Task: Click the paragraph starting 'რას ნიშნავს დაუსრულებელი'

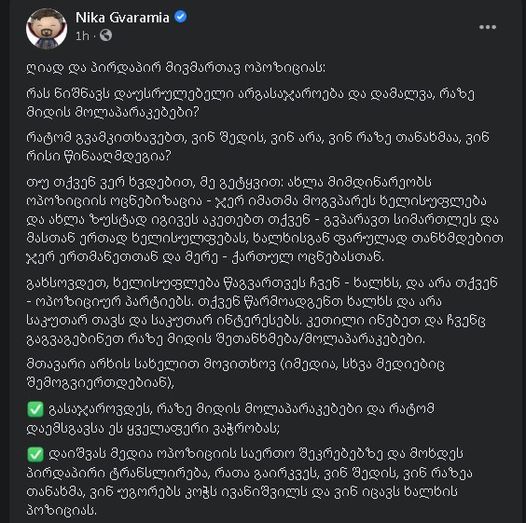Action: [x=251, y=103]
